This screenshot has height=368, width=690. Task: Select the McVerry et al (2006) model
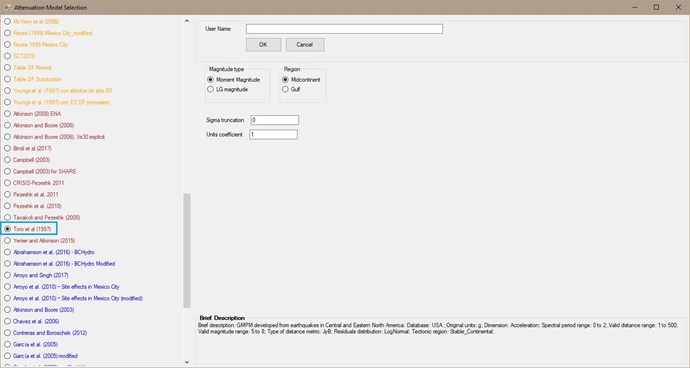point(31,21)
